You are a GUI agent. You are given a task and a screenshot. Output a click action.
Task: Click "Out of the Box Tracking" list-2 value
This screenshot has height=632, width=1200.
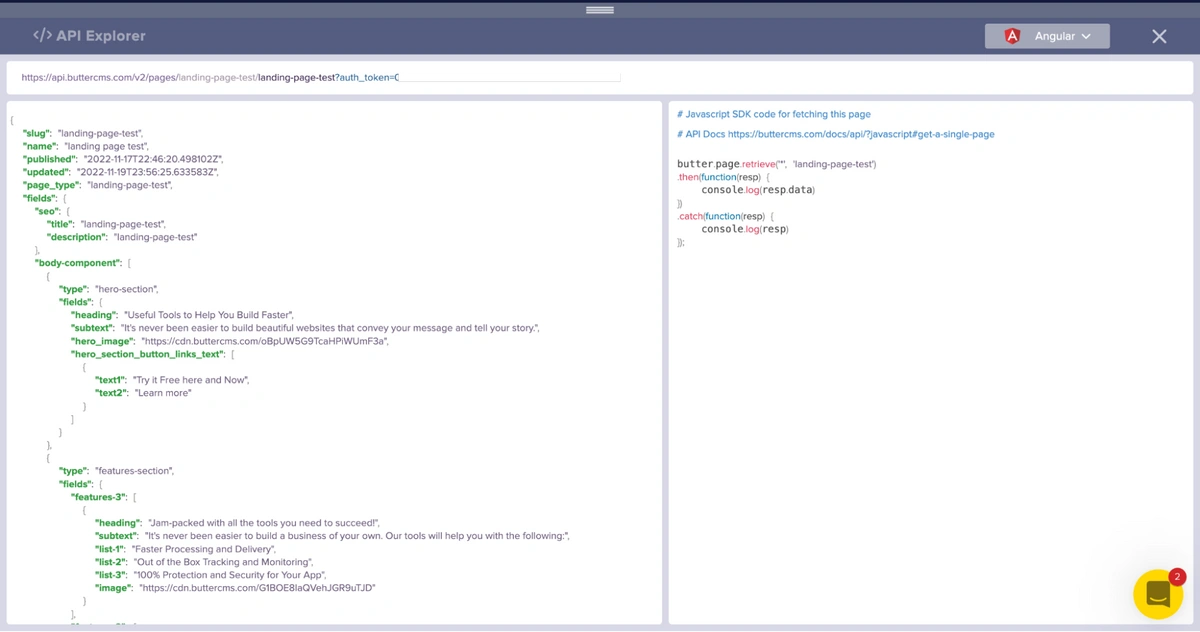(224, 562)
